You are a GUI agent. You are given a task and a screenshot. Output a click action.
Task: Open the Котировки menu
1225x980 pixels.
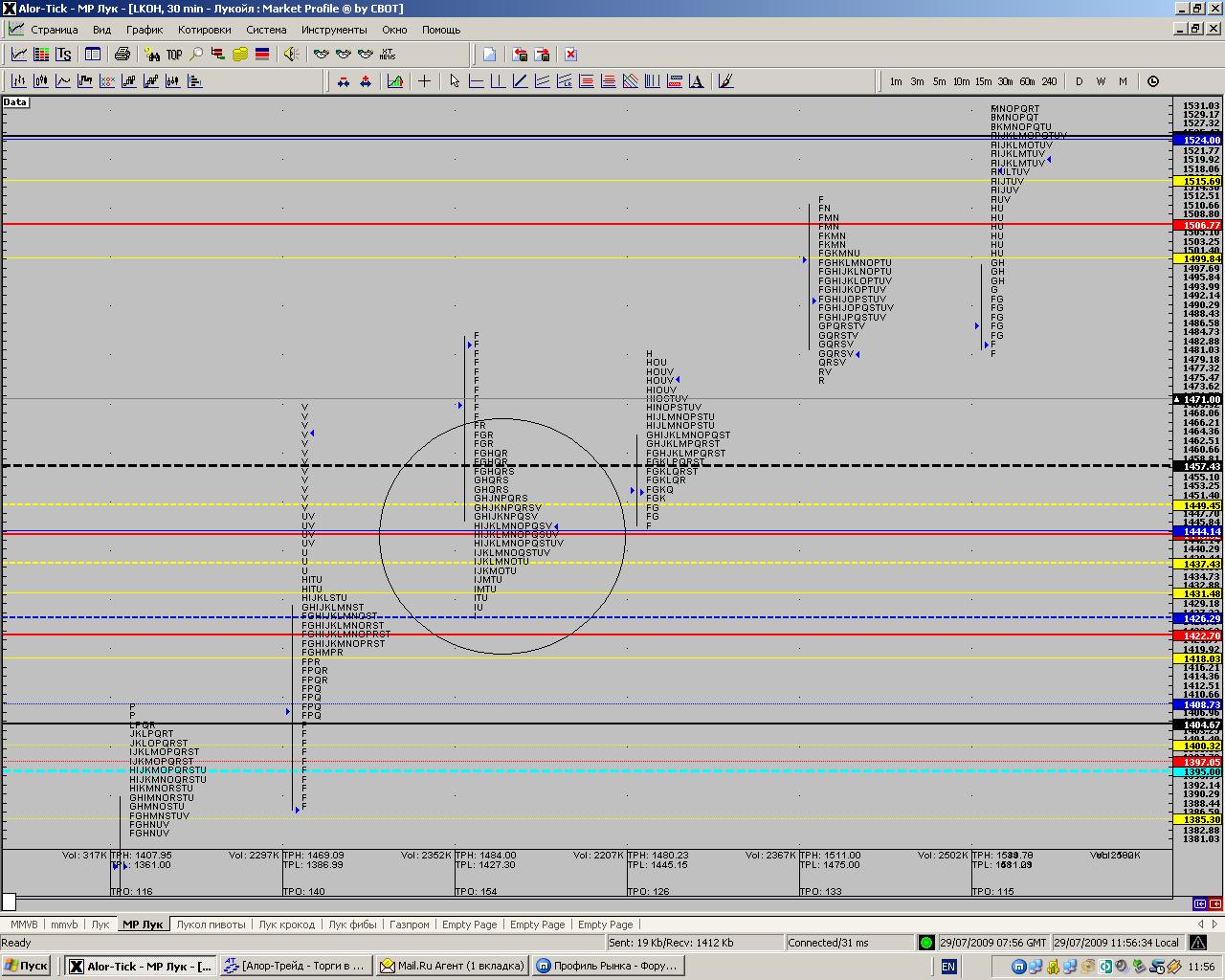[204, 30]
